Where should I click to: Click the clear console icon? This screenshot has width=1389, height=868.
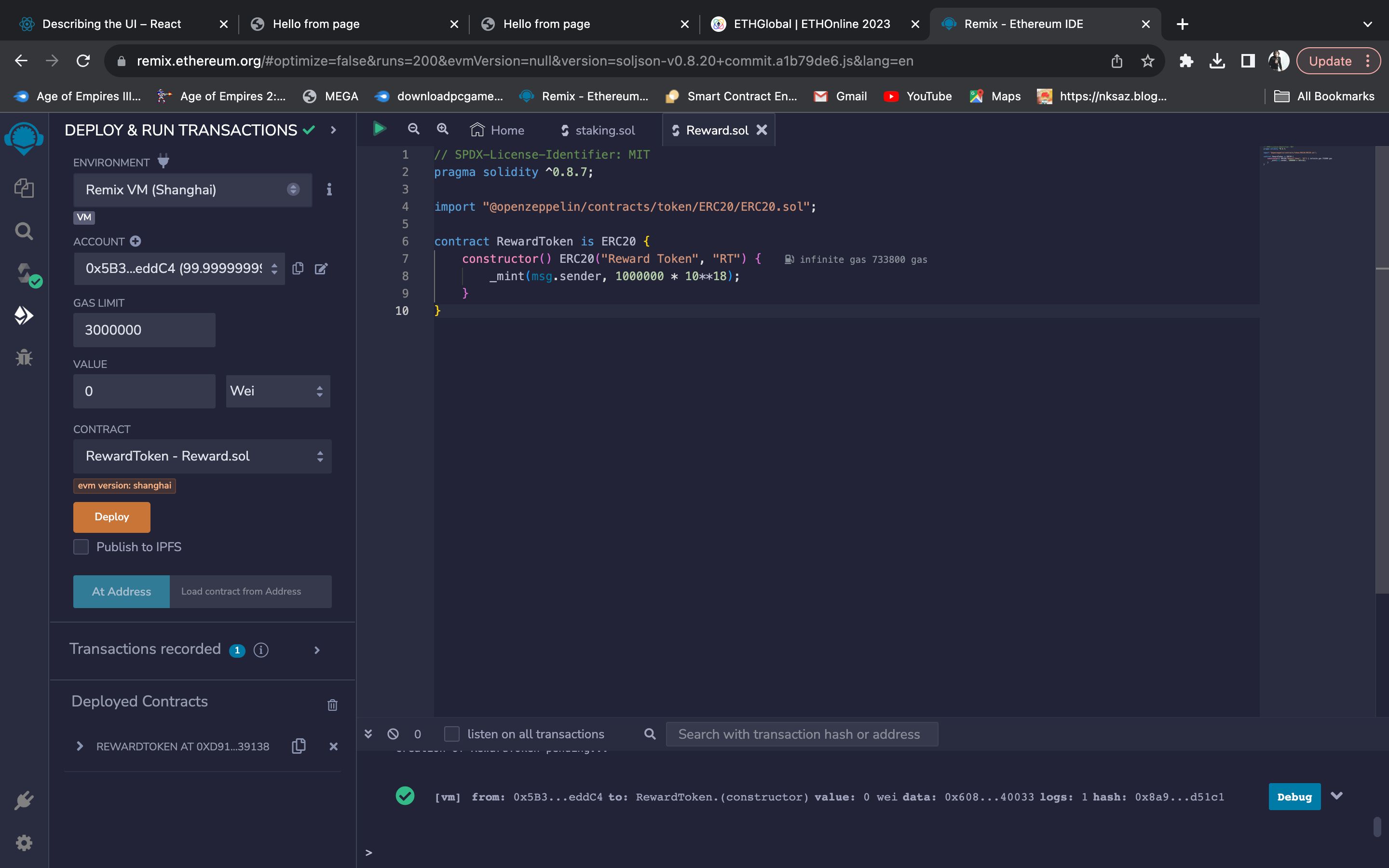[x=393, y=733]
